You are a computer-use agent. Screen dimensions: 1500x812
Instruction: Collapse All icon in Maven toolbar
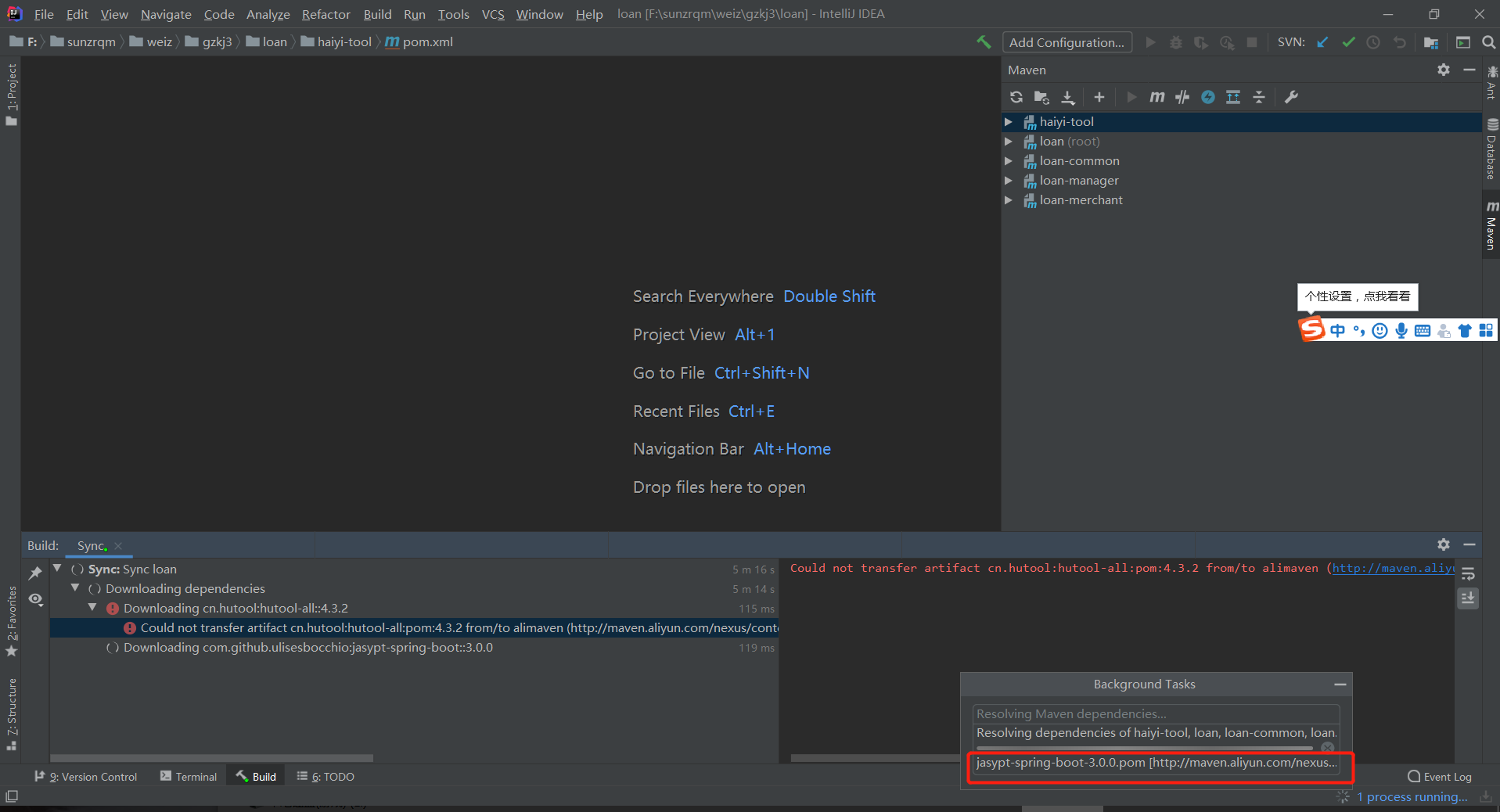point(1259,97)
